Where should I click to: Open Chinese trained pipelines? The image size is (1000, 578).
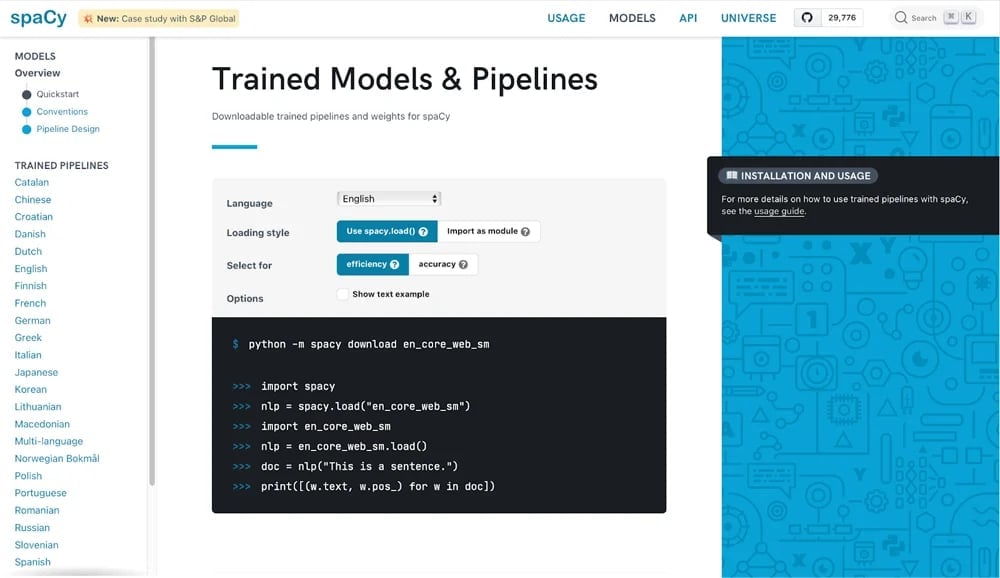click(33, 200)
